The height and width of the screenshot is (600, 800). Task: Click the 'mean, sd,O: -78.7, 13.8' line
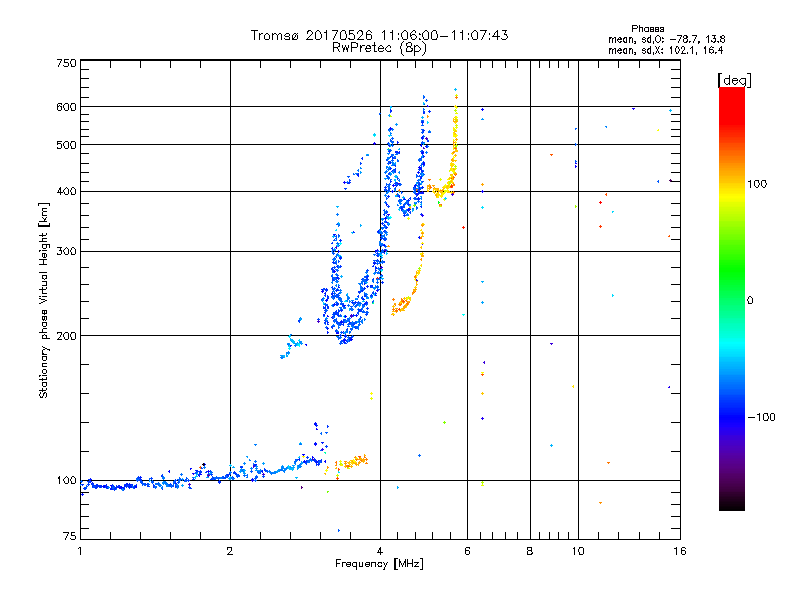pos(666,39)
